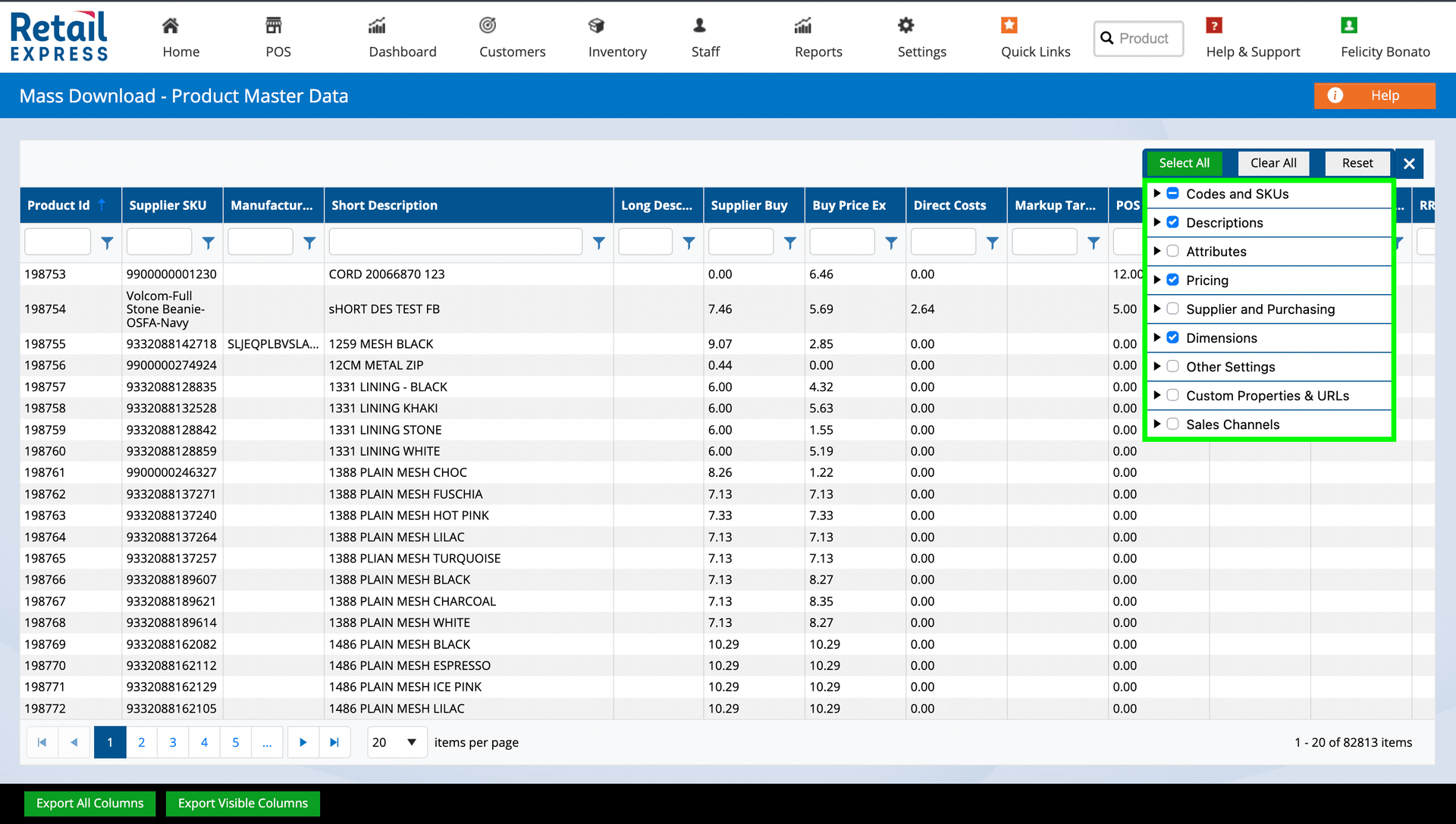This screenshot has width=1456, height=824.
Task: Open the POS register icon
Action: coord(274,26)
